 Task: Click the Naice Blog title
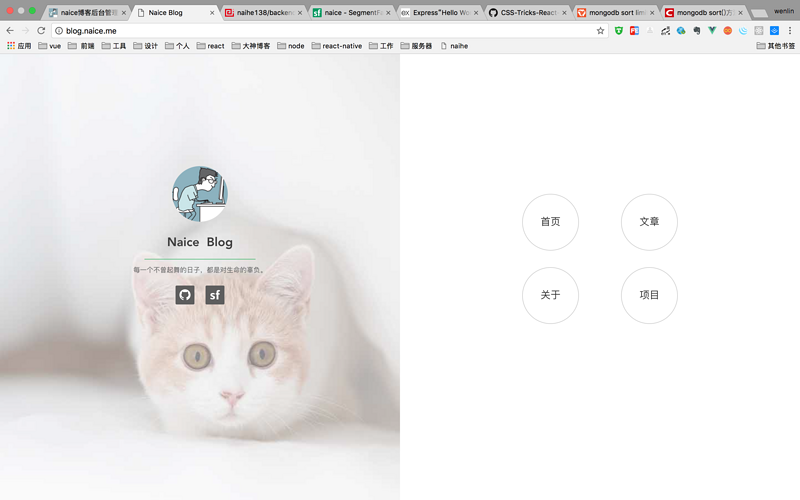click(200, 242)
